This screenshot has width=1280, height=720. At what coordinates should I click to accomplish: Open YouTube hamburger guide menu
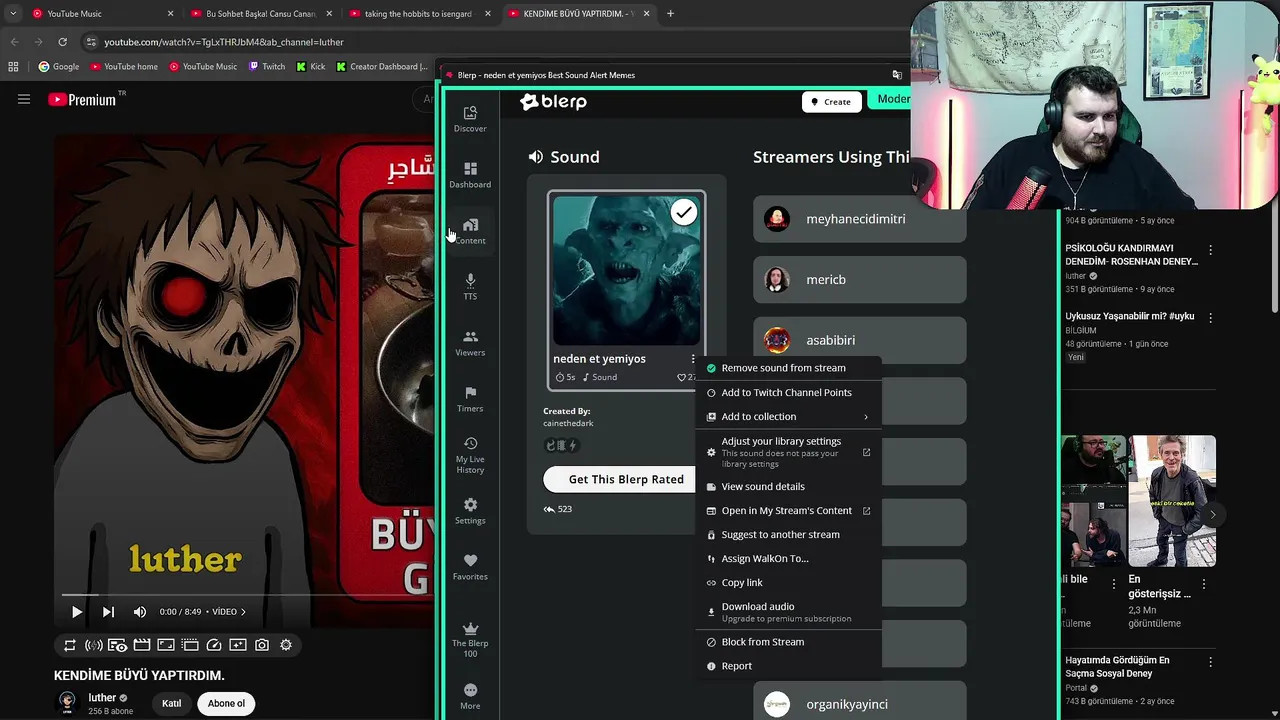pos(24,99)
